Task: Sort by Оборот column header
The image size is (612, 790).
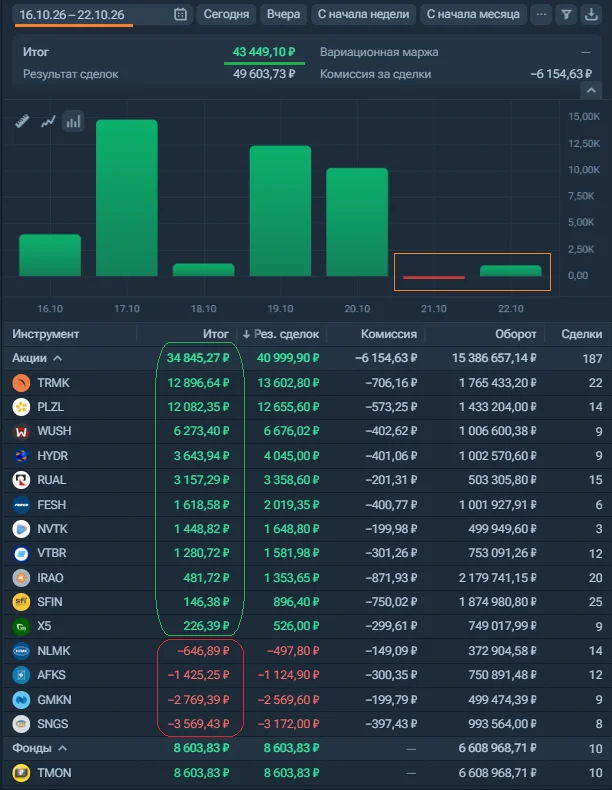Action: click(x=516, y=334)
